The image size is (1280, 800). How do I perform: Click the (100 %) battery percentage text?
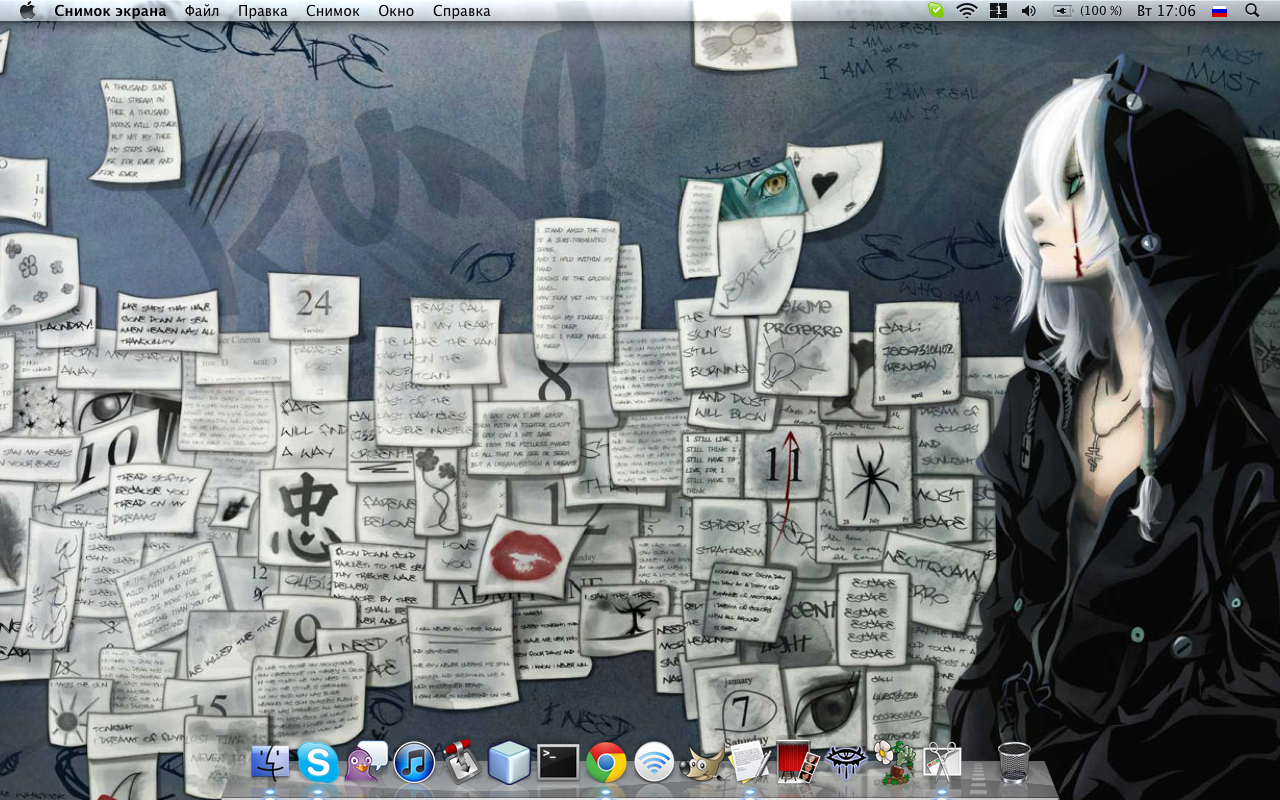coord(1100,11)
